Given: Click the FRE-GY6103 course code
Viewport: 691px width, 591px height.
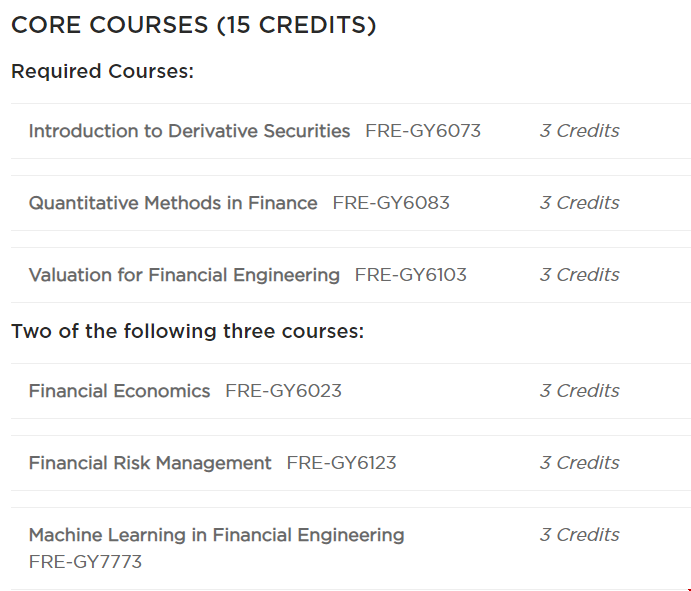Looking at the screenshot, I should tap(411, 275).
